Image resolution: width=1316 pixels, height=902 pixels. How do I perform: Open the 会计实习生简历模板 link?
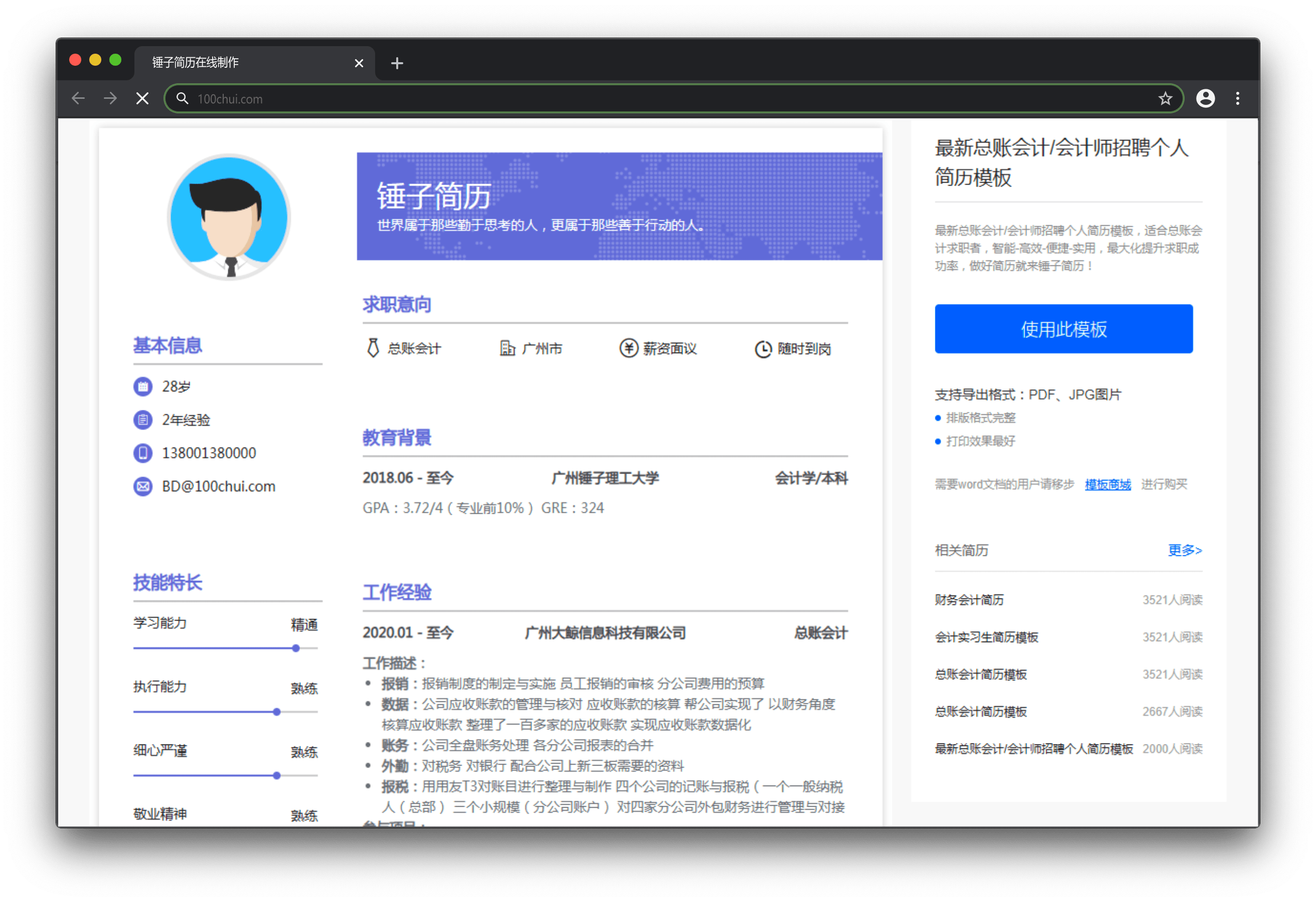click(986, 637)
